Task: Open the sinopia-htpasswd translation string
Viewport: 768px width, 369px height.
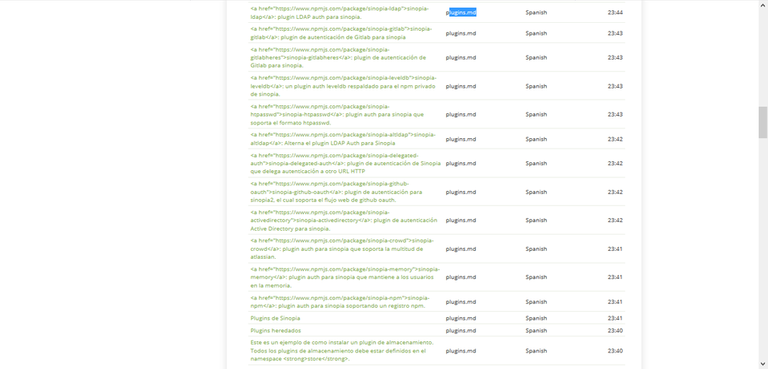Action: (x=337, y=114)
